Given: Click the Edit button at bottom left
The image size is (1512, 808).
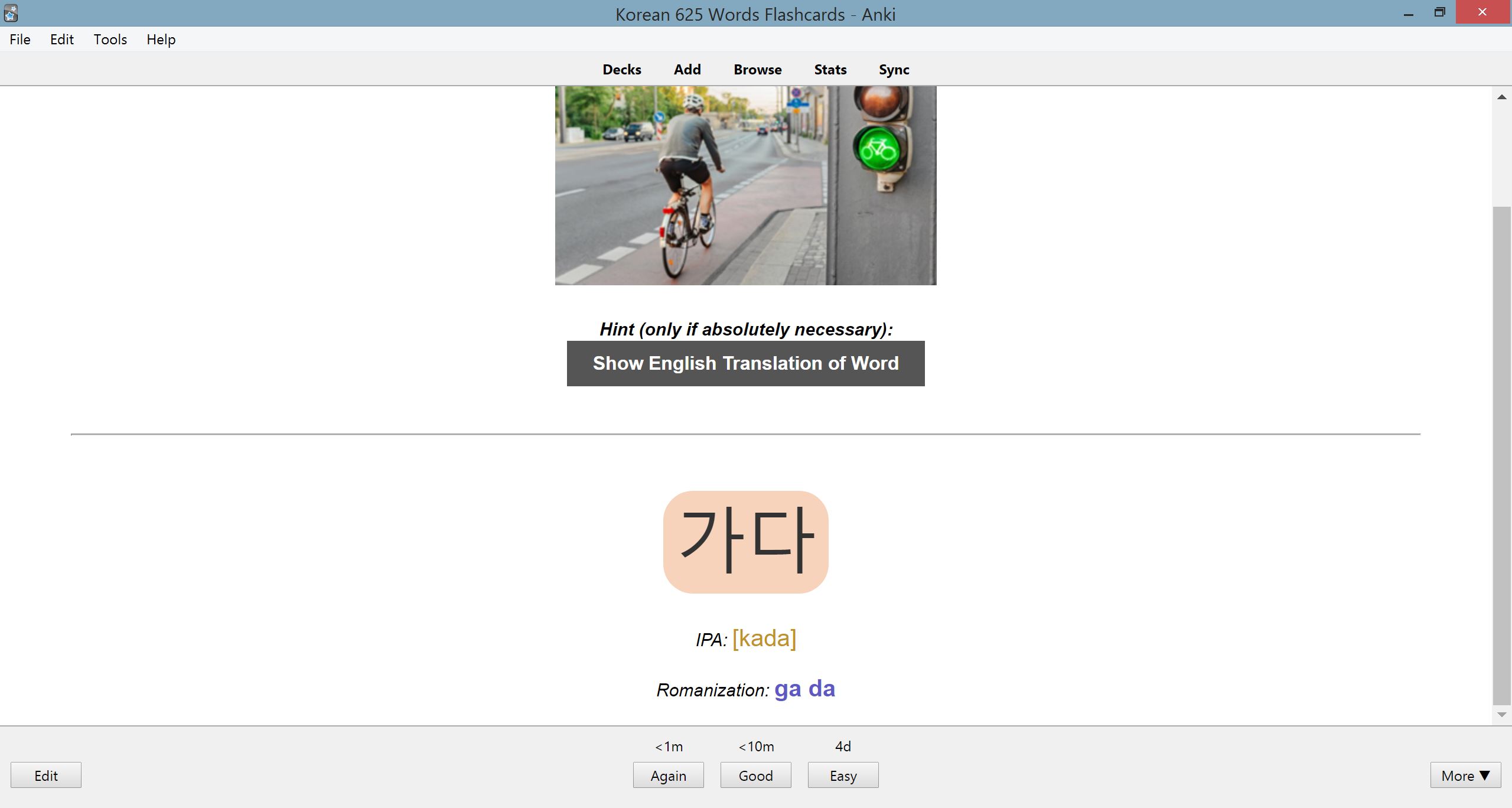Looking at the screenshot, I should [46, 776].
